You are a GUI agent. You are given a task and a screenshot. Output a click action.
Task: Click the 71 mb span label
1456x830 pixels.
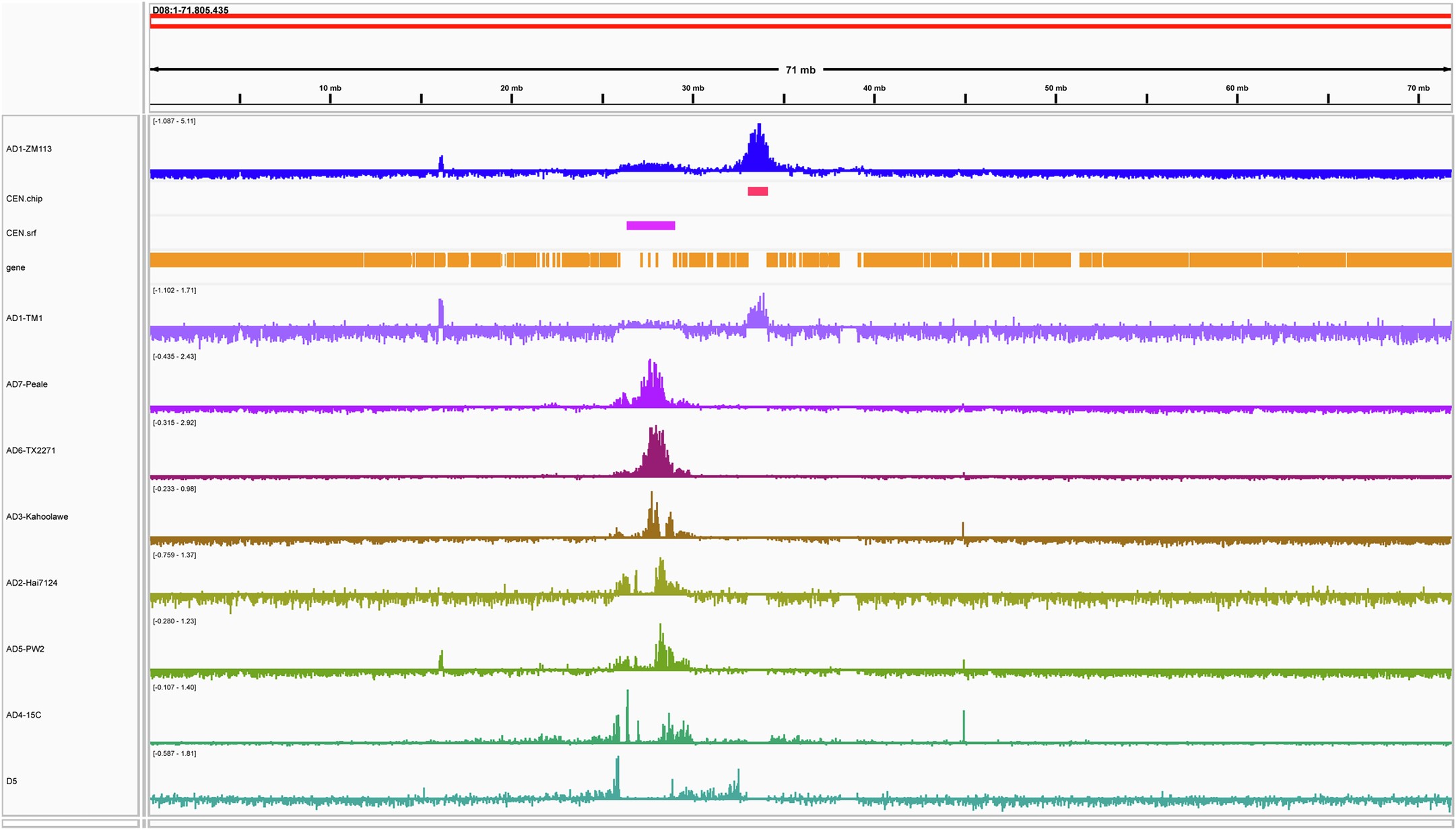(800, 70)
